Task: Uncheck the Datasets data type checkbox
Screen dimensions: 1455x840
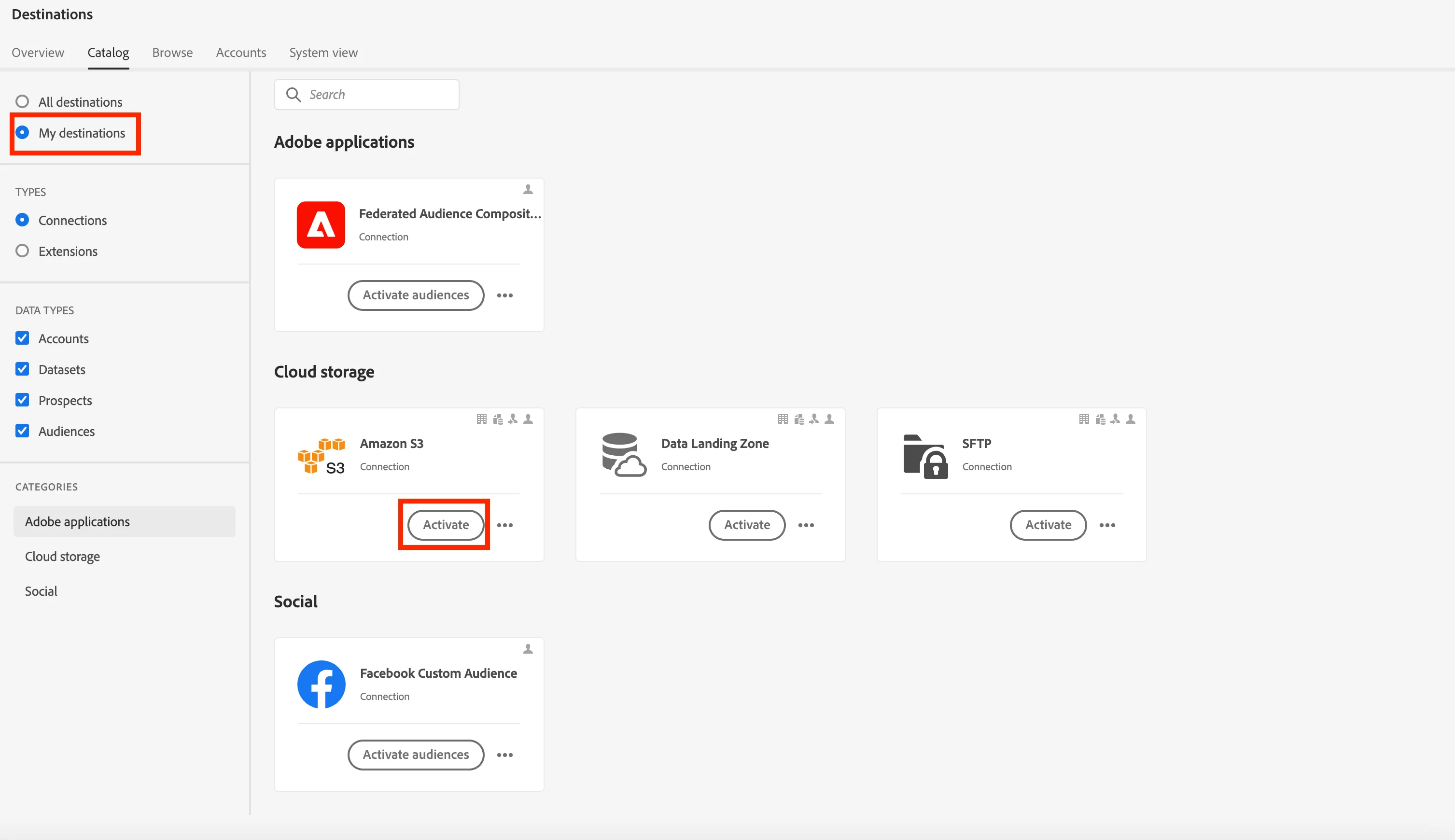Action: pyautogui.click(x=22, y=369)
